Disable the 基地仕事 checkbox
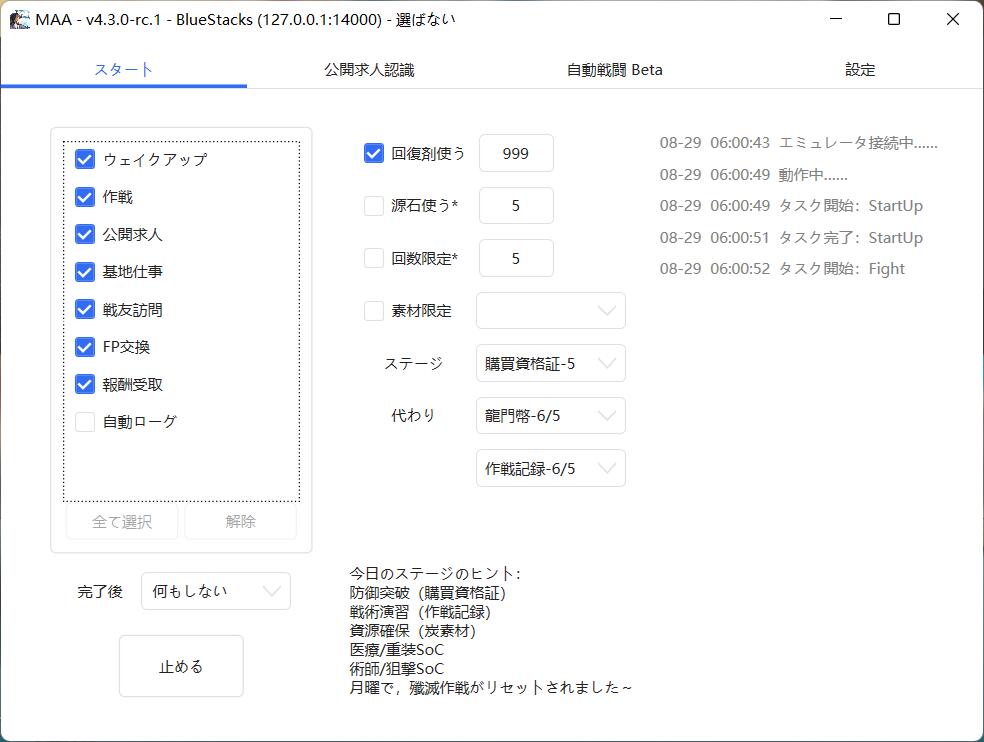The height and width of the screenshot is (742, 984). [x=85, y=272]
